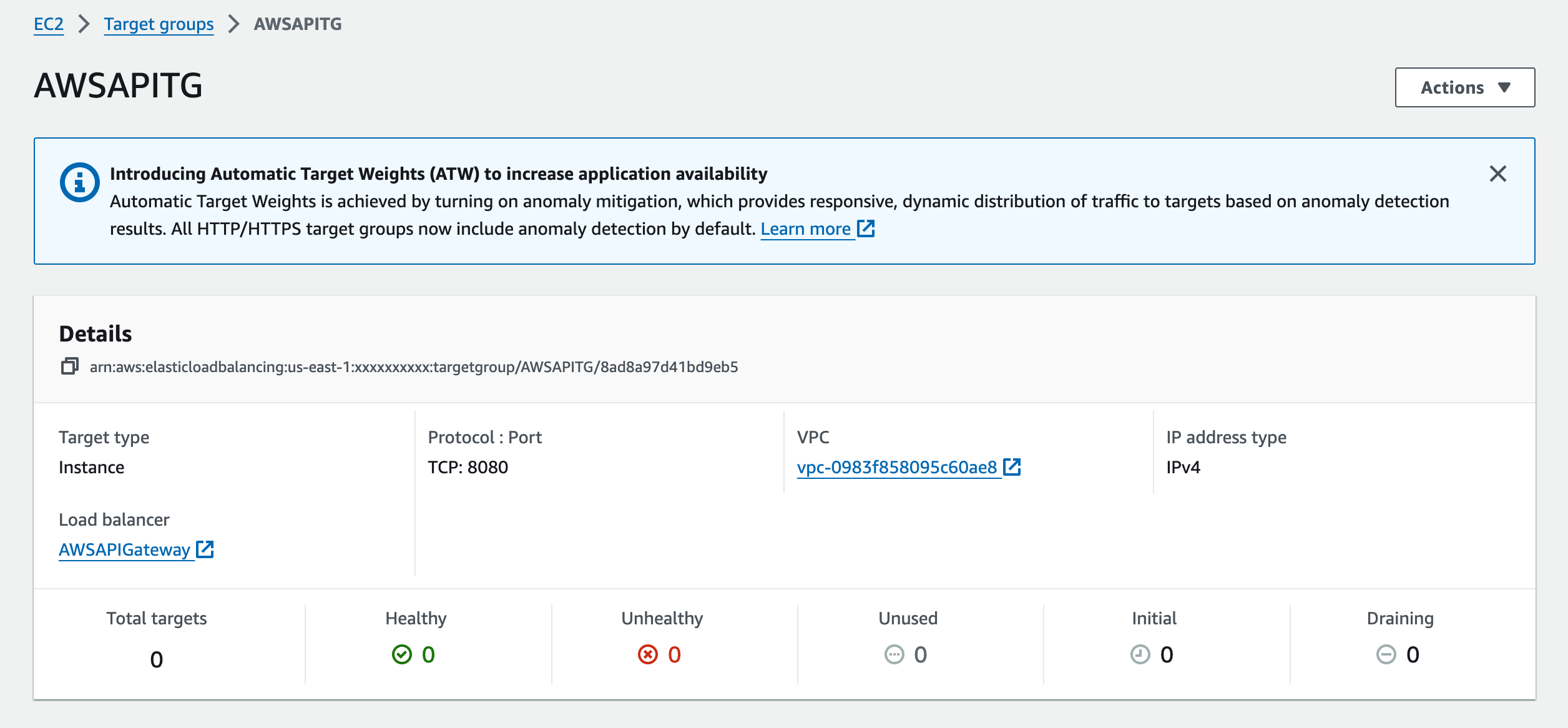Open vpc-0983f858095c60ae8 link
This screenshot has width=1568, height=728.
coord(897,467)
